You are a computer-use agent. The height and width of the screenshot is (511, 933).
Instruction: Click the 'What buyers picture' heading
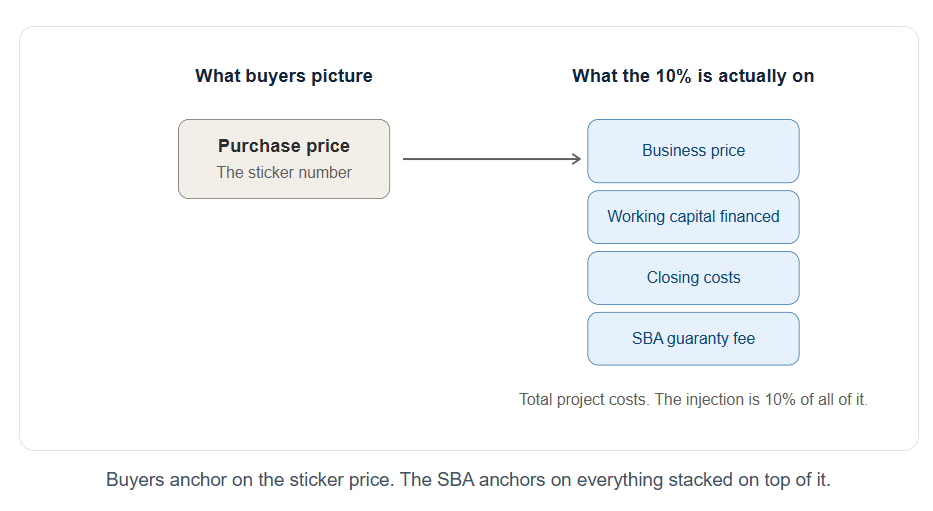click(x=284, y=76)
